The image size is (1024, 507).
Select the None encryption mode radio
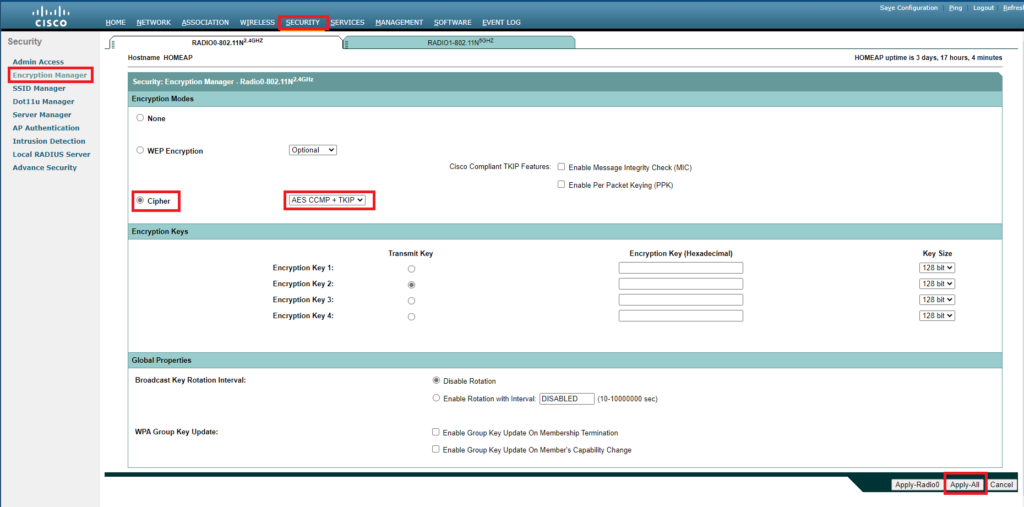(x=140, y=118)
